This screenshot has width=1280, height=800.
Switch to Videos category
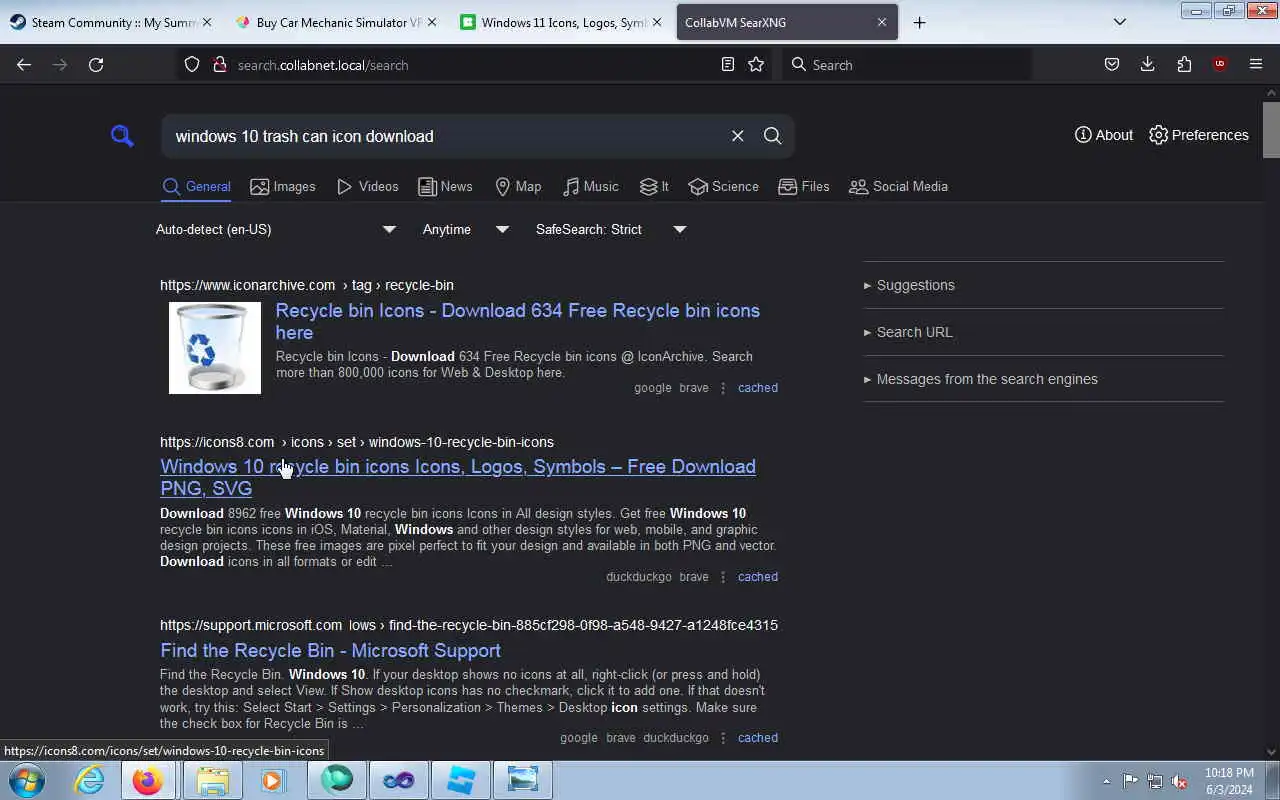click(x=367, y=186)
